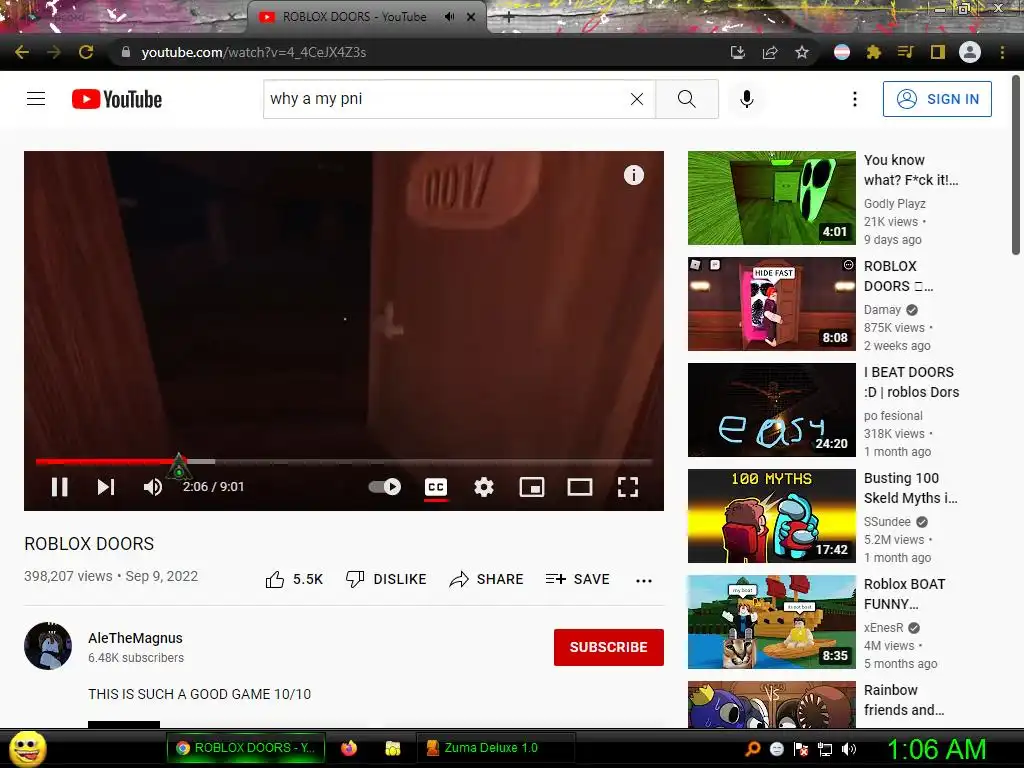1024x768 pixels.
Task: Click the round striped extension icon in the toolbar
Action: [x=842, y=52]
